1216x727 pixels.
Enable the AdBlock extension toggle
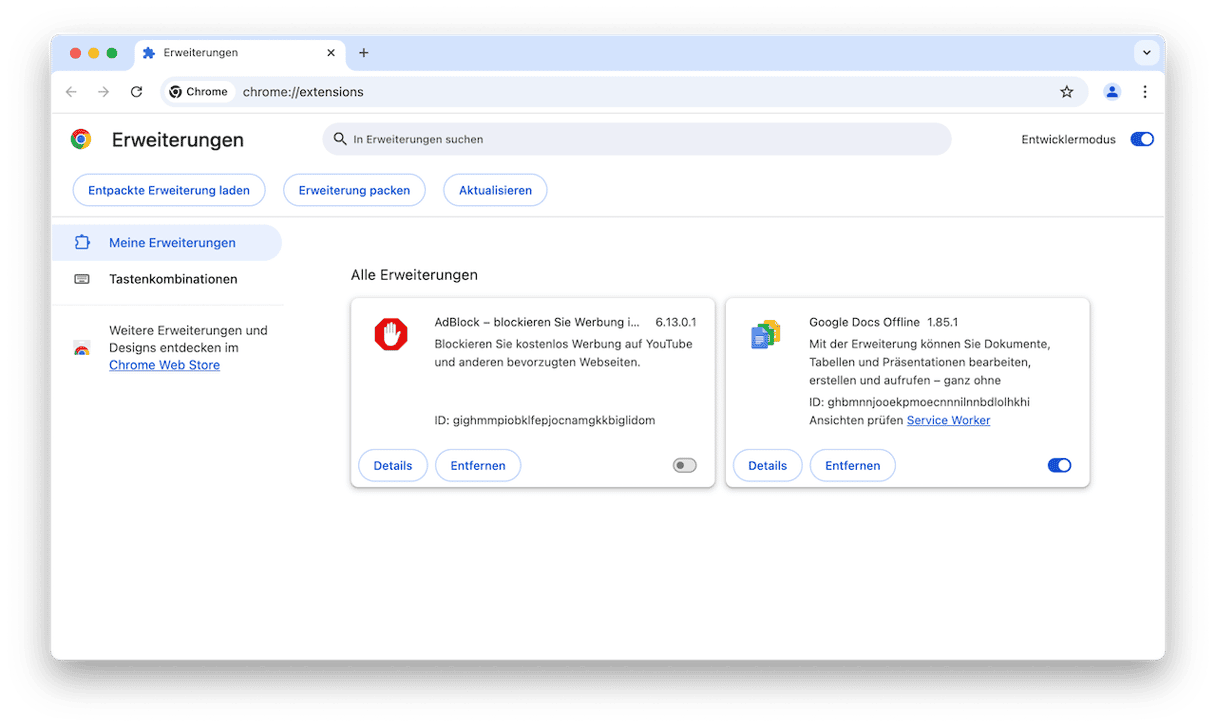point(684,465)
